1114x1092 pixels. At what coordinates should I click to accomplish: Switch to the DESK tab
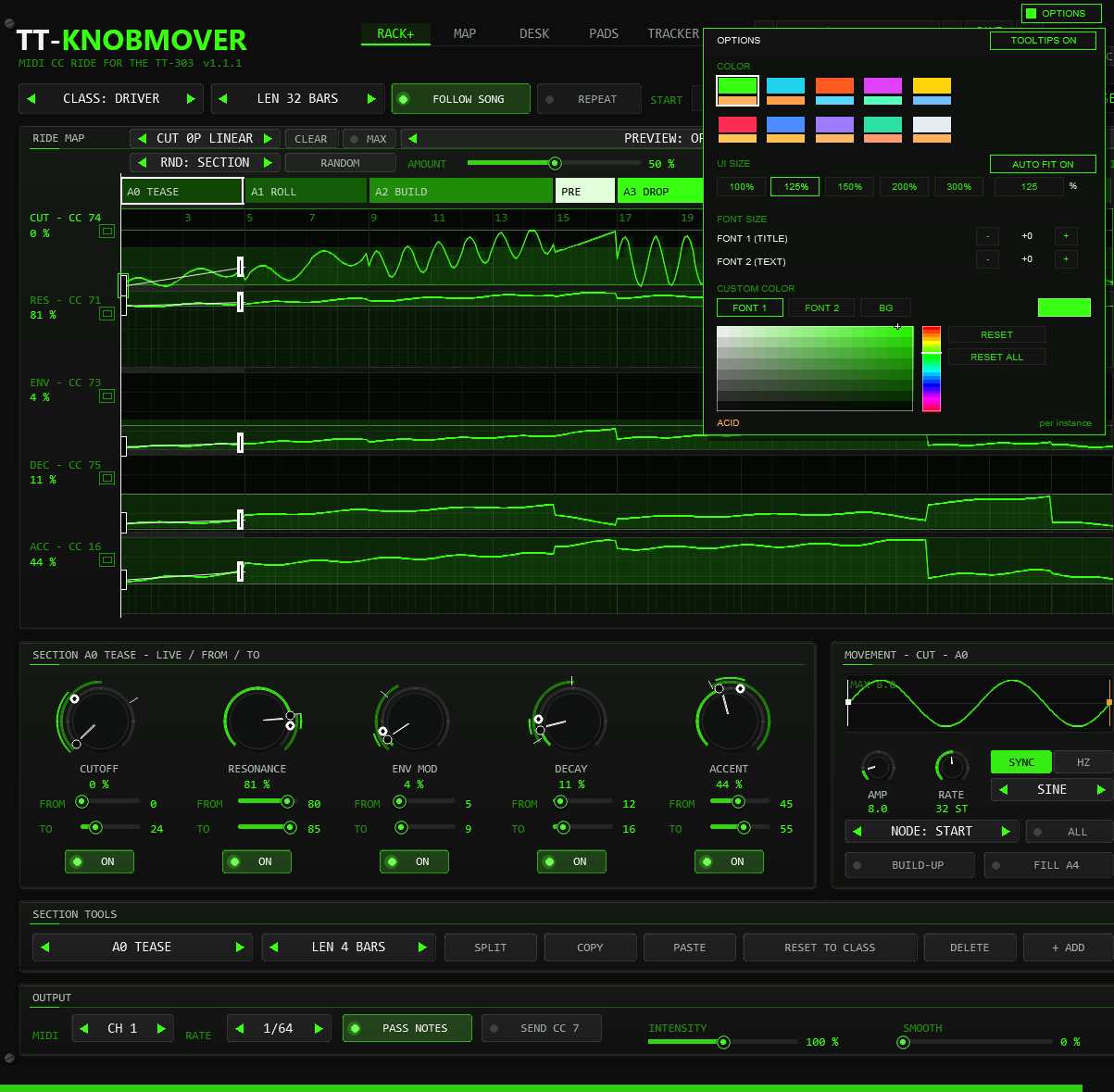534,34
